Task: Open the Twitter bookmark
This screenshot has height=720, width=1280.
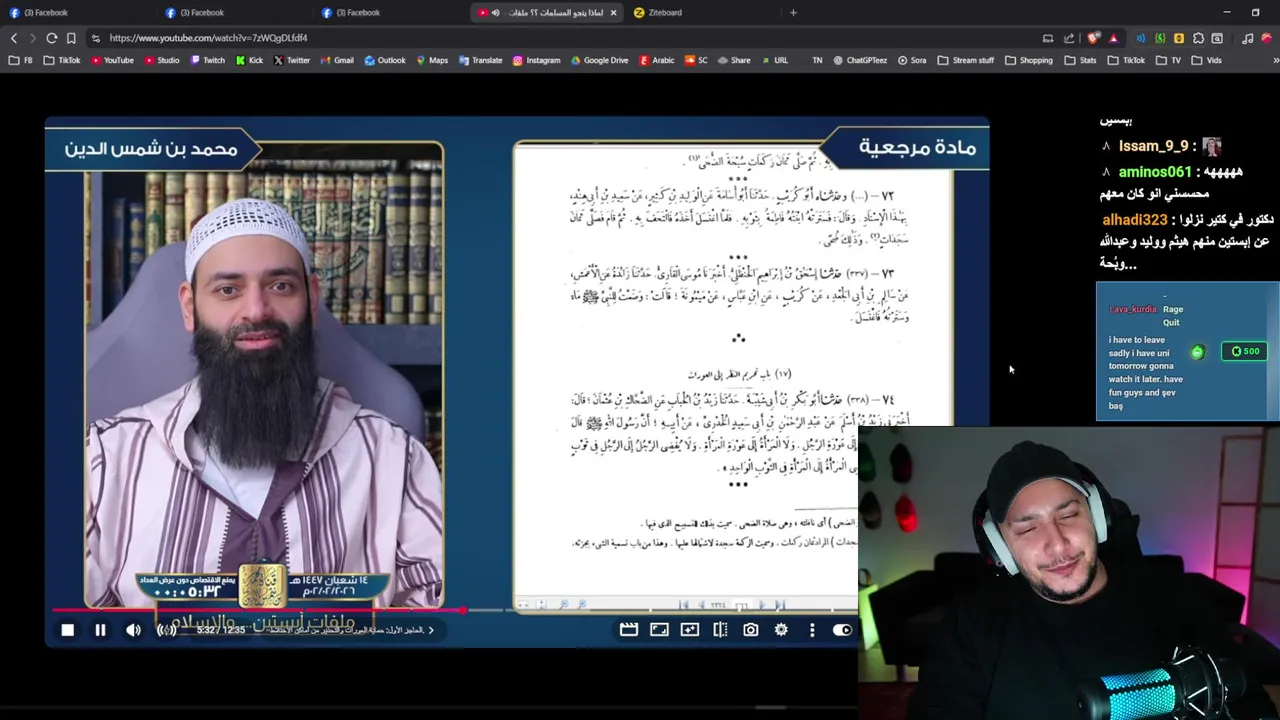Action: [292, 60]
